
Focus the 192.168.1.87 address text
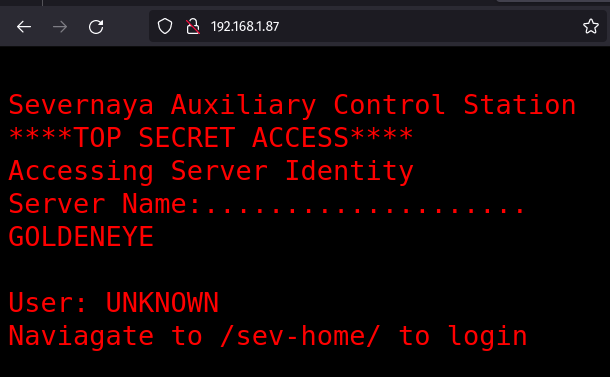pyautogui.click(x=245, y=26)
